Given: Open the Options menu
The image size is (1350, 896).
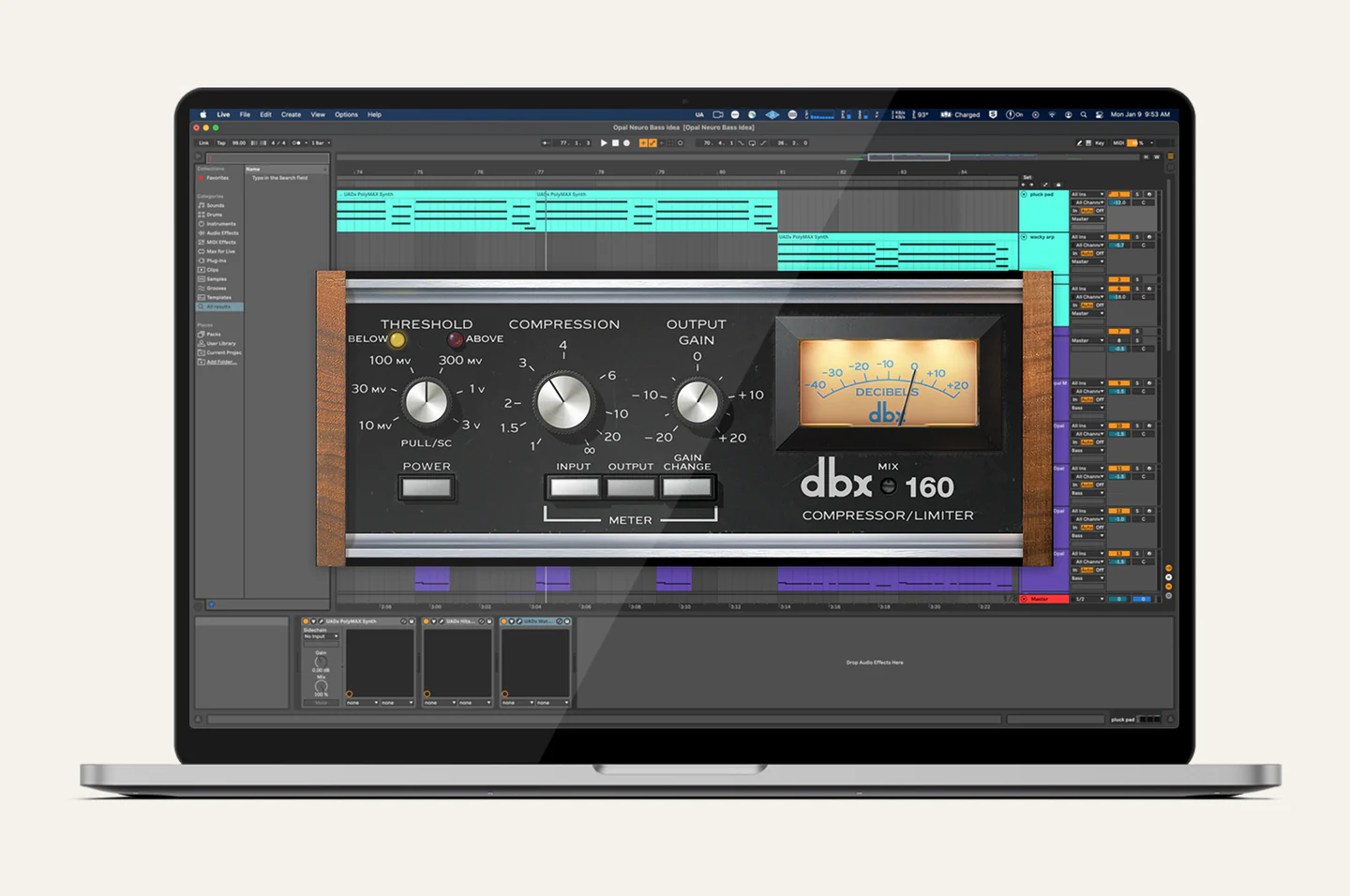Looking at the screenshot, I should [346, 115].
